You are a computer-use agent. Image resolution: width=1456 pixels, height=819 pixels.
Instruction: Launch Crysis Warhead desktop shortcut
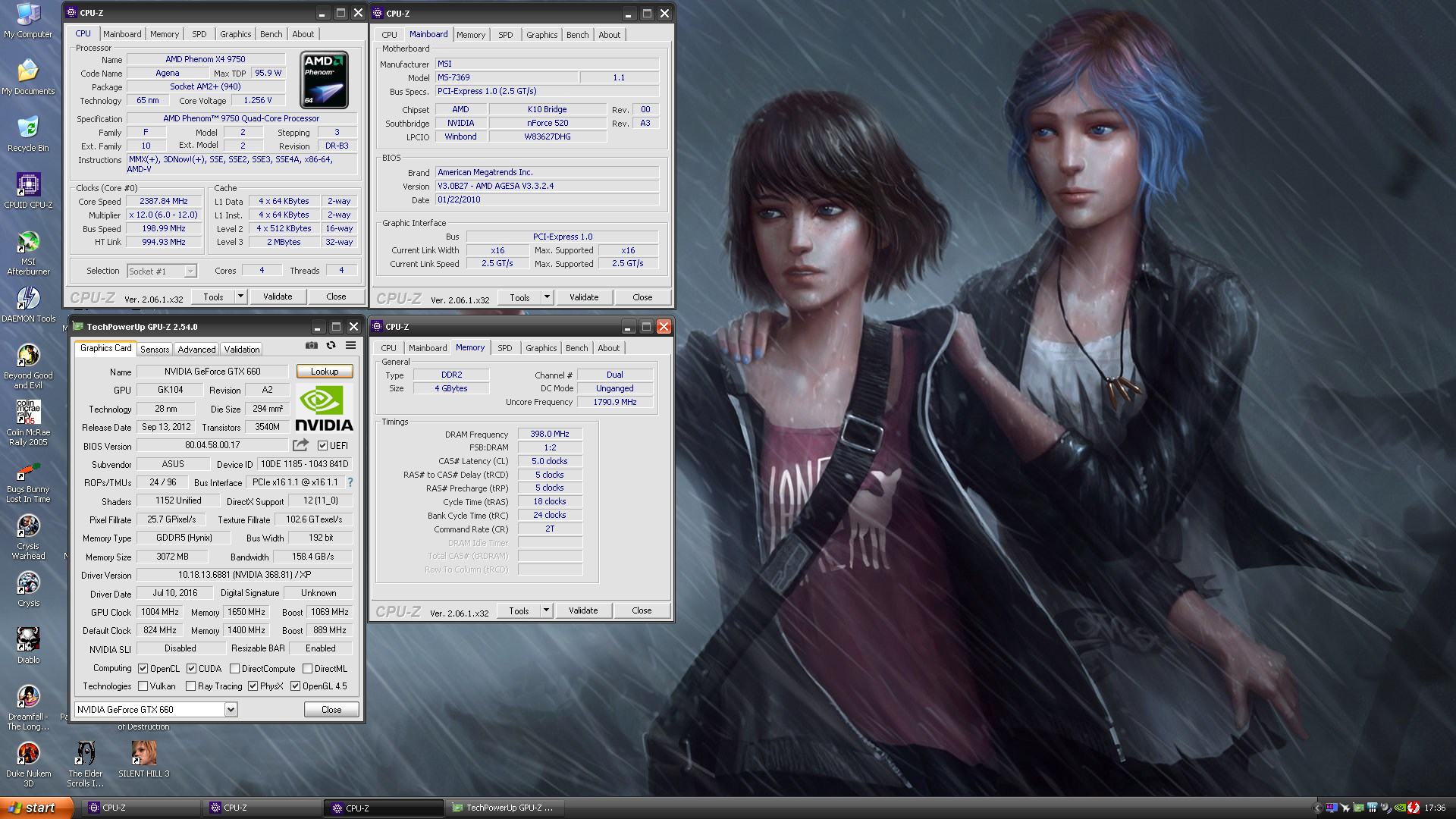[x=28, y=537]
